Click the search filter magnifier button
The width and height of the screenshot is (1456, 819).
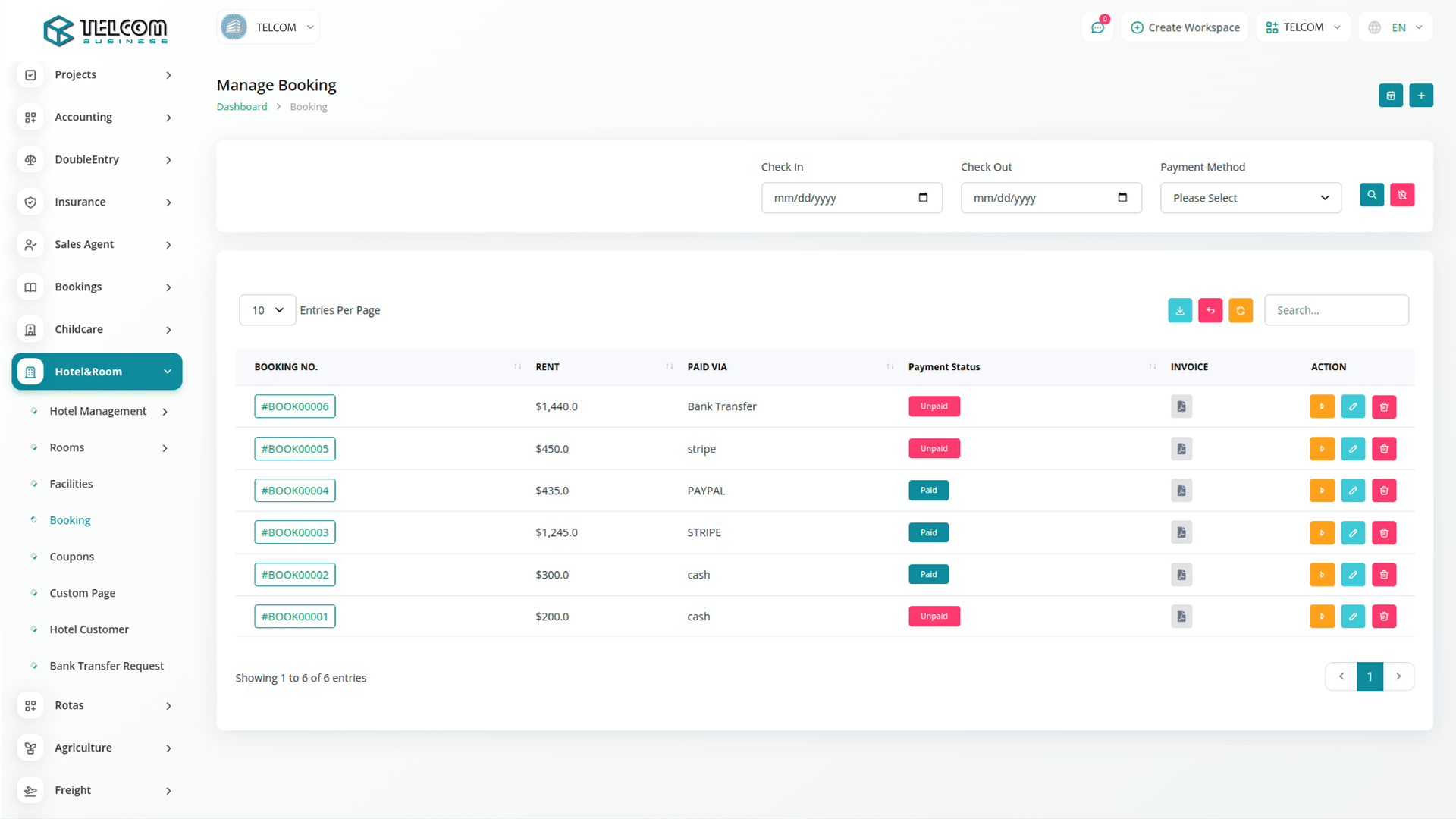click(1371, 195)
